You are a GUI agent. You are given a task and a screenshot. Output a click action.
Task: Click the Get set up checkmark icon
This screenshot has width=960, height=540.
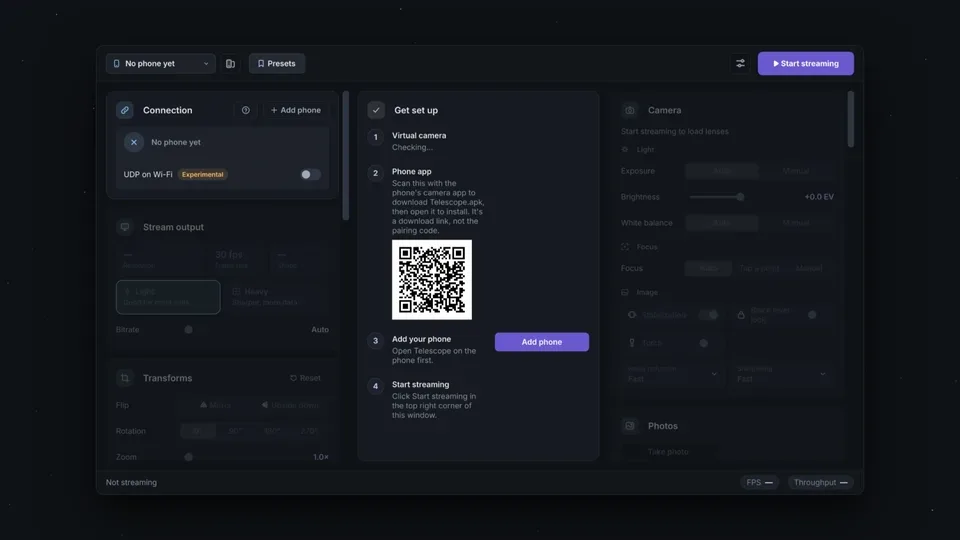pyautogui.click(x=376, y=110)
